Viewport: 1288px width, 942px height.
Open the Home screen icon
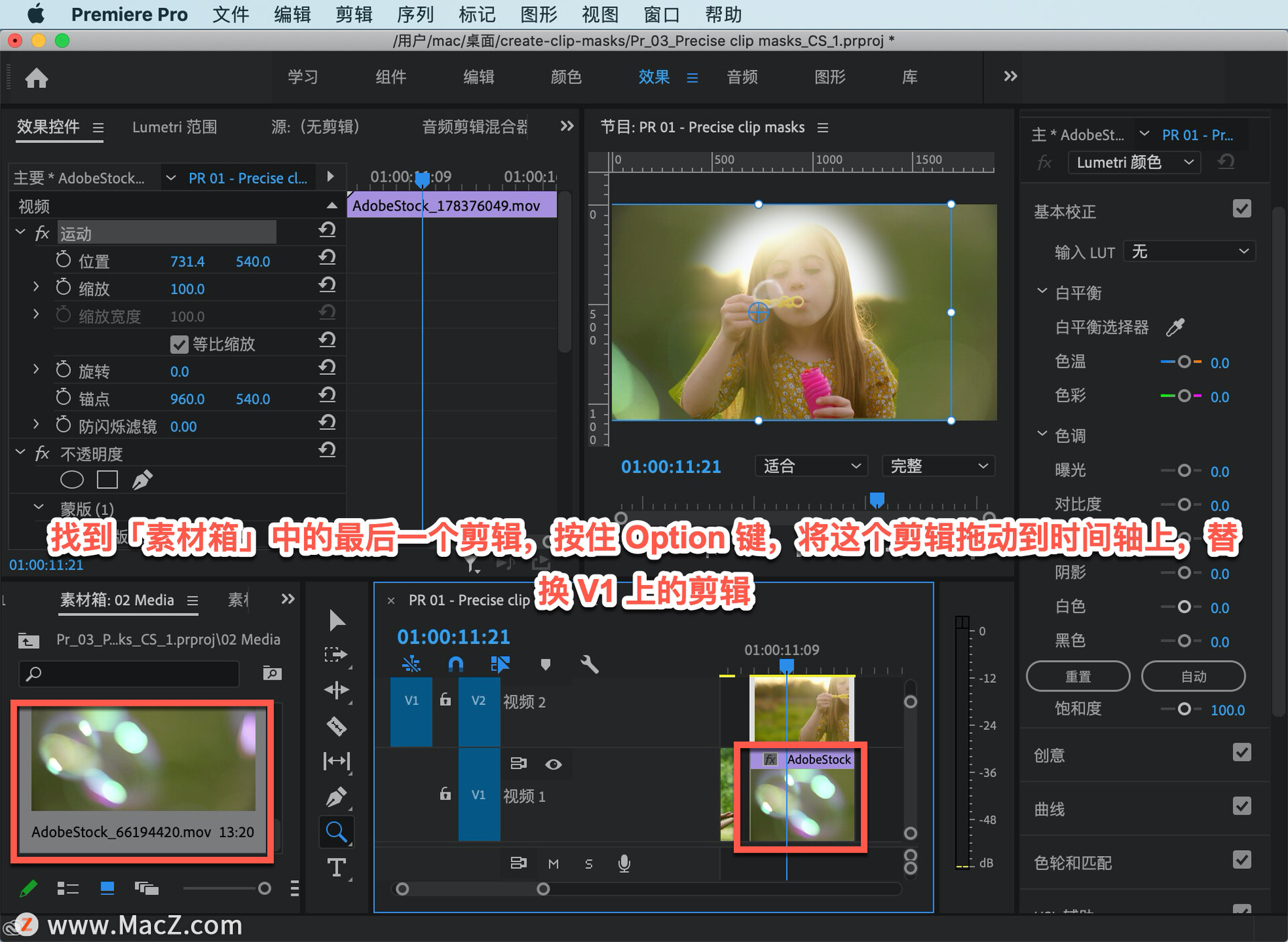pyautogui.click(x=36, y=78)
